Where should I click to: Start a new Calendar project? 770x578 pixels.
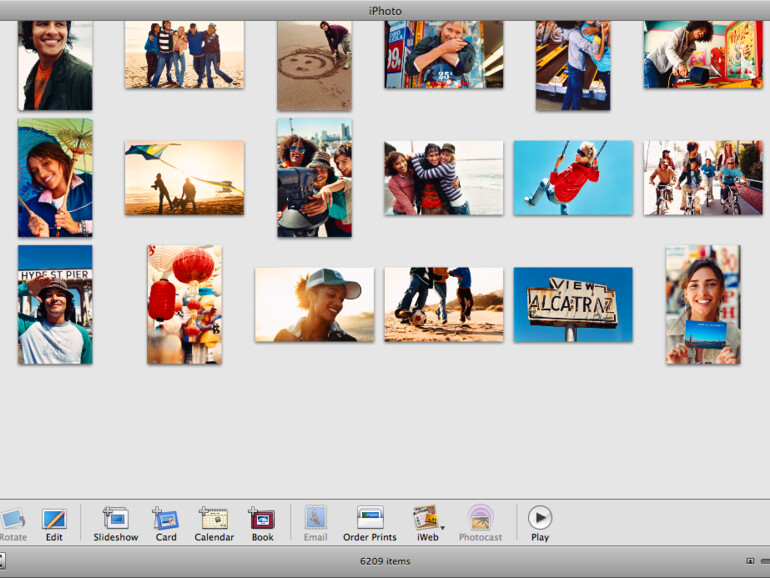tap(213, 518)
